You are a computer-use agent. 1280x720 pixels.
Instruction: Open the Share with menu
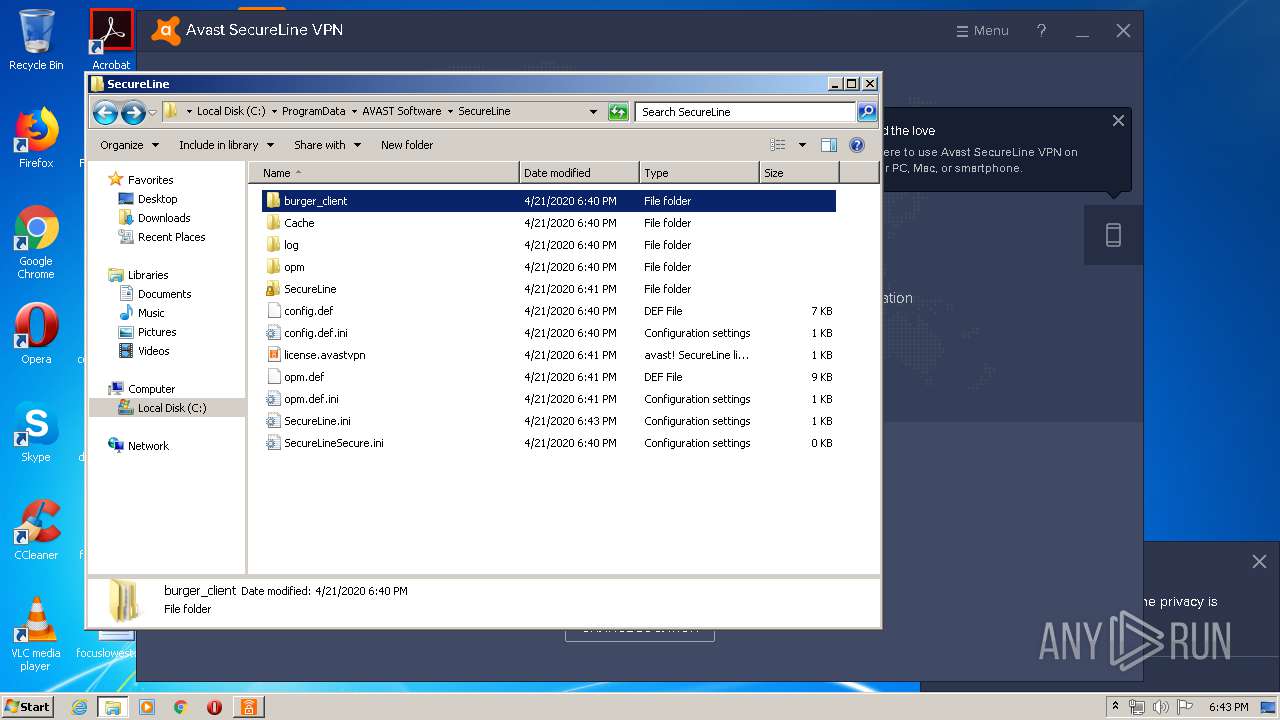(327, 145)
